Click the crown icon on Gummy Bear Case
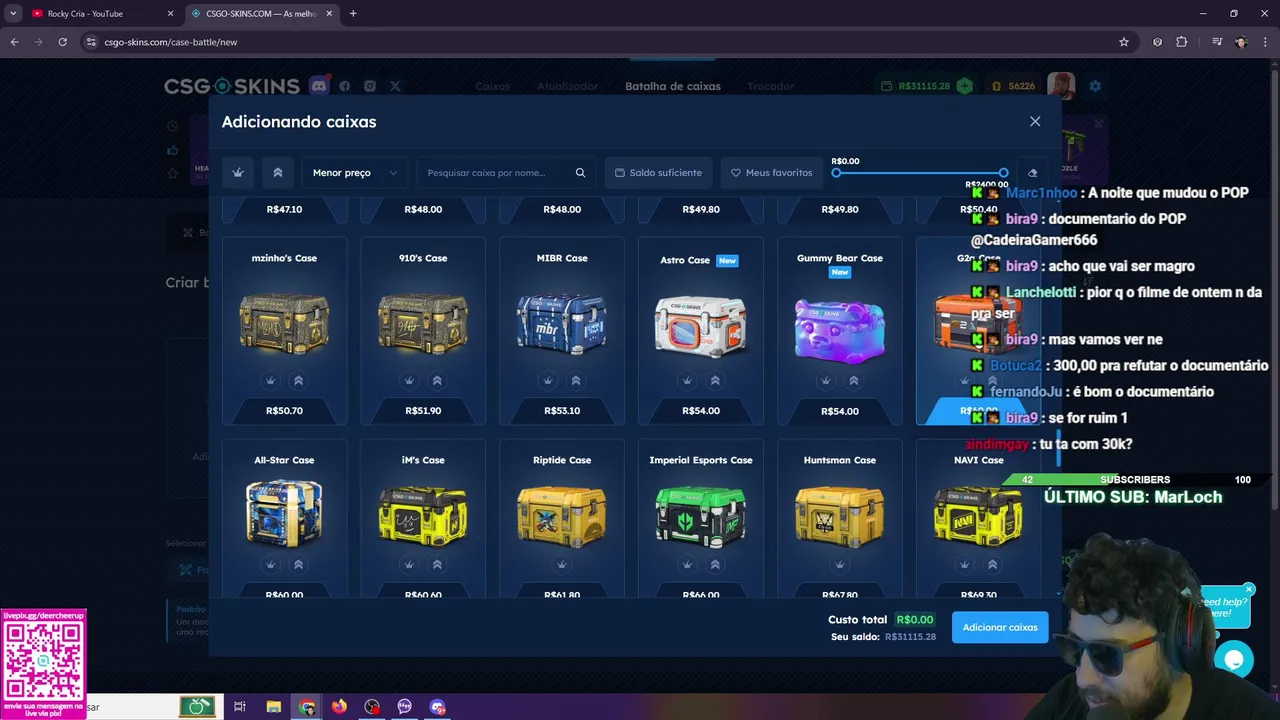This screenshot has width=1280, height=720. coord(825,380)
